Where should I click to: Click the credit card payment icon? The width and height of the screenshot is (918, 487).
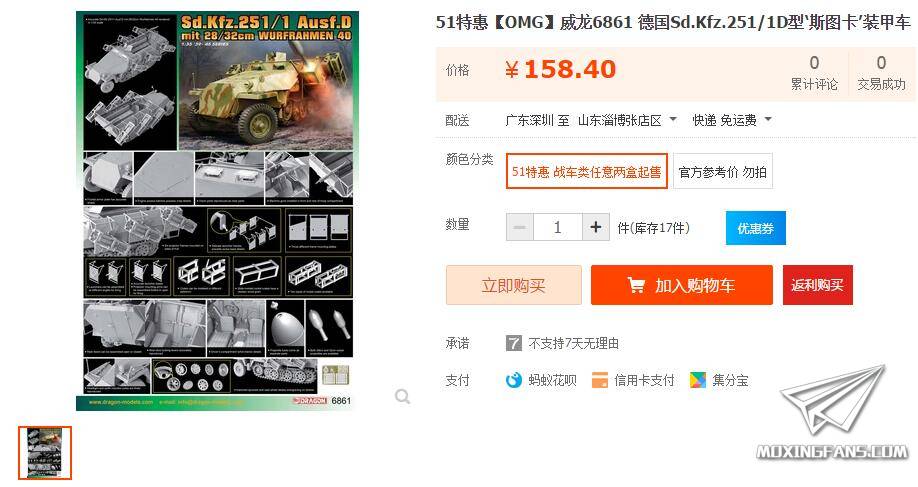(600, 380)
